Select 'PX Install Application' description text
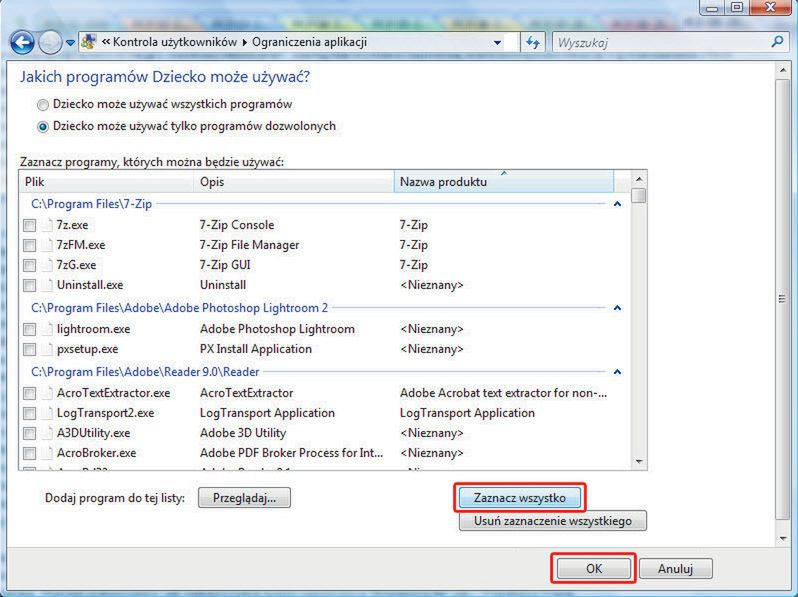The image size is (798, 597). tap(255, 349)
